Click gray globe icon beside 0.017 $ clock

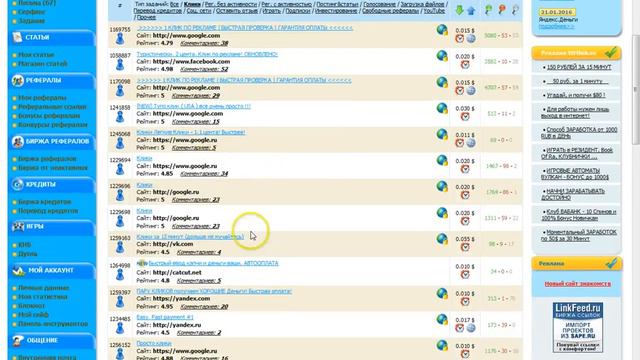(x=471, y=328)
